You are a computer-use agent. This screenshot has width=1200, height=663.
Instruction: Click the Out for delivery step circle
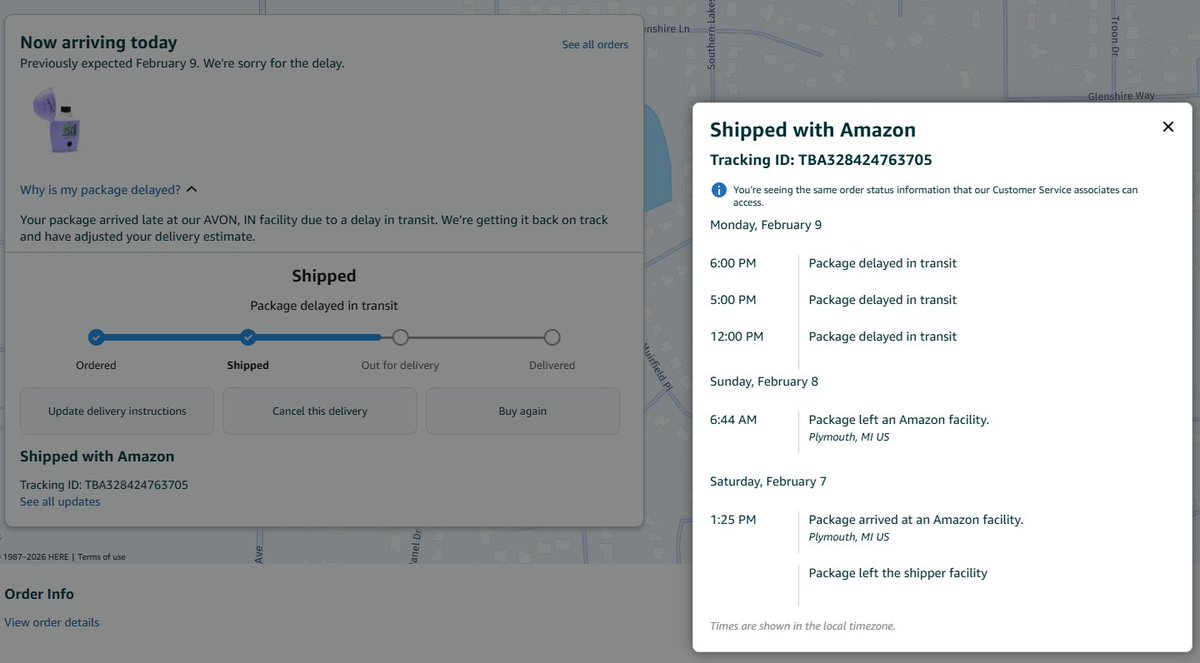coord(400,337)
